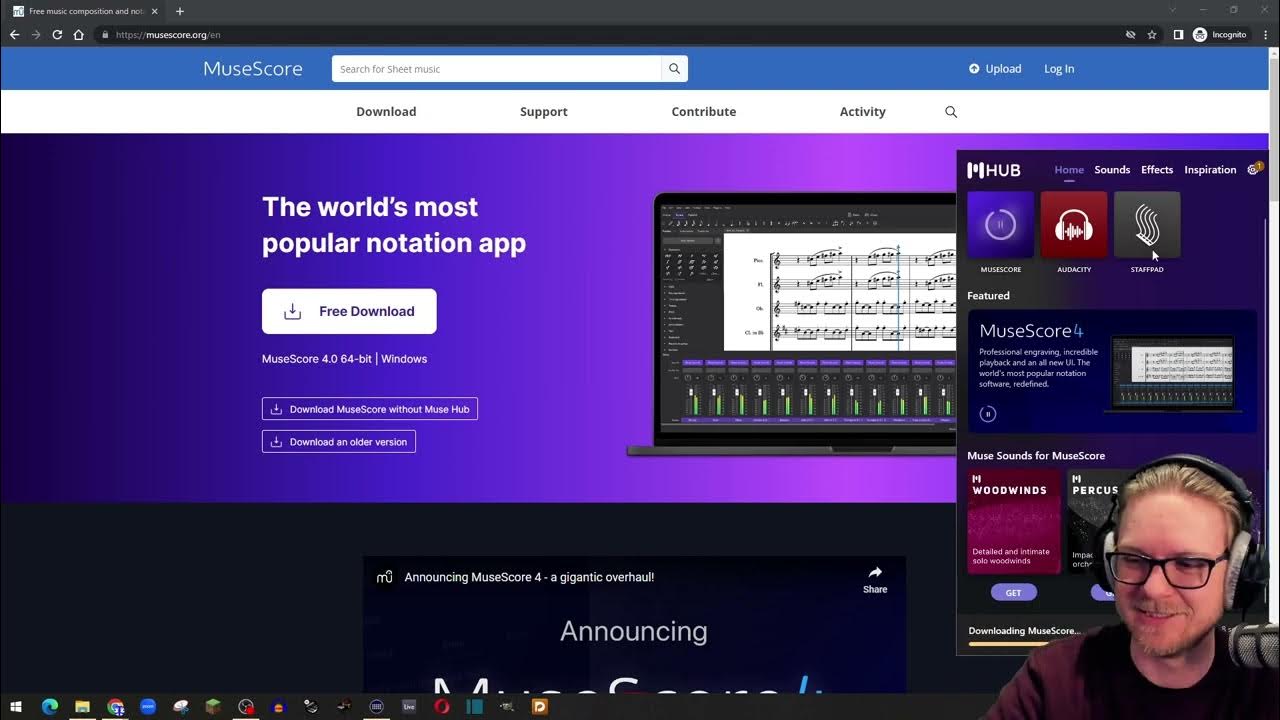Share the YouTube video via Share icon
The width and height of the screenshot is (1280, 720).
tap(875, 579)
